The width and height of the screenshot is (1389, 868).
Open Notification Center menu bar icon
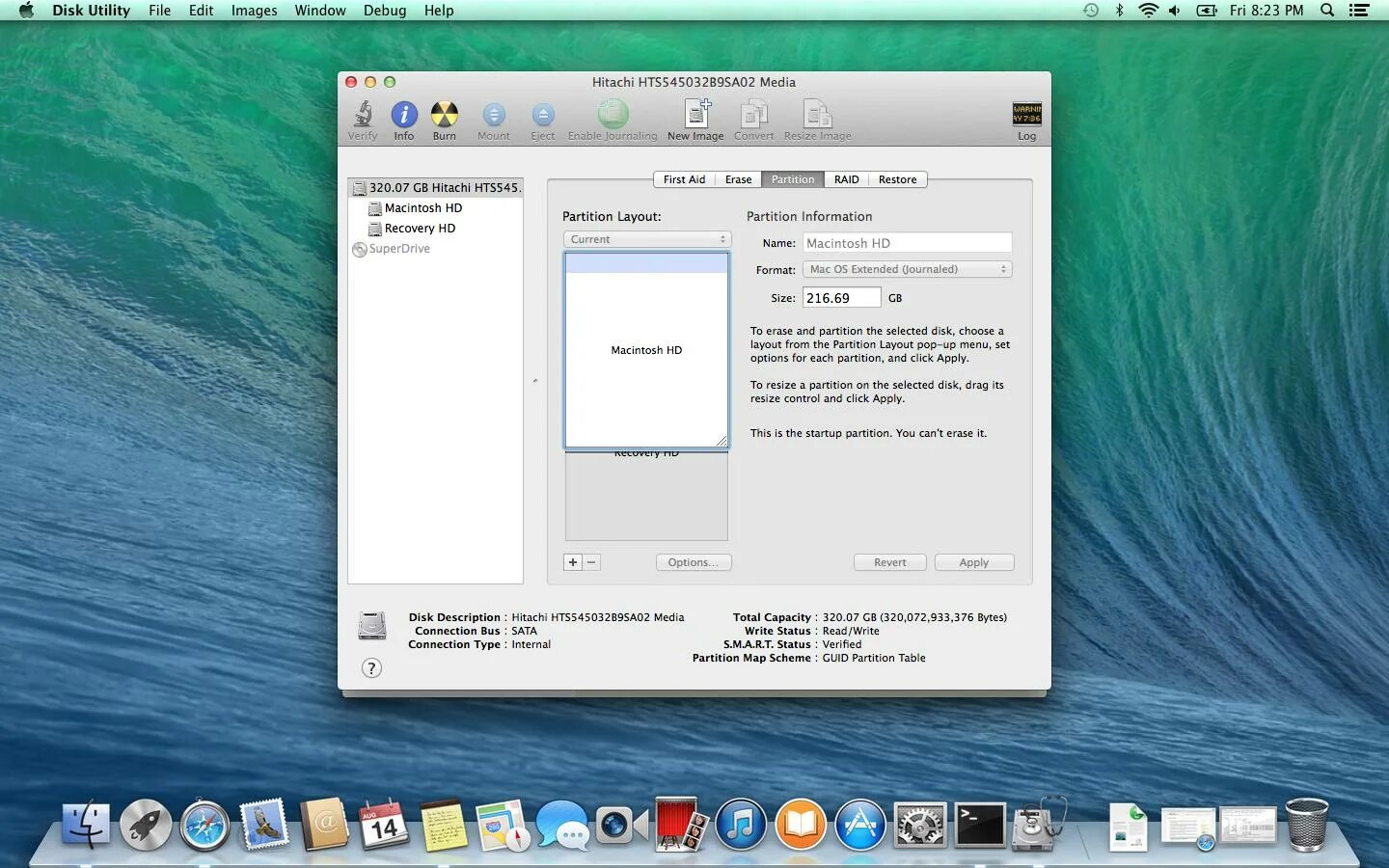tap(1359, 11)
